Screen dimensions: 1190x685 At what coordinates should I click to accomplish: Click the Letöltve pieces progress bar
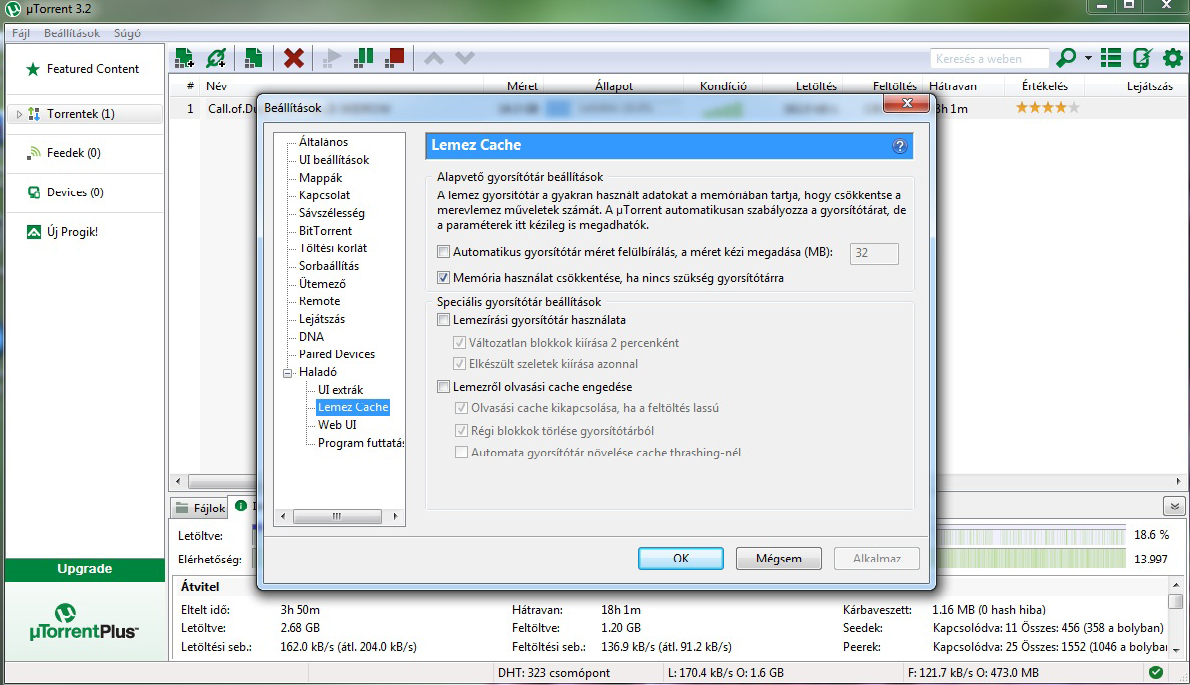point(1031,536)
